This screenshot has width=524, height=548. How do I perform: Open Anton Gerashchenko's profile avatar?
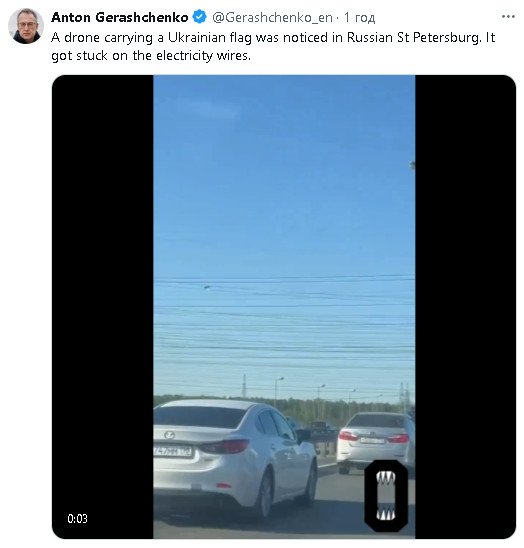(26, 26)
